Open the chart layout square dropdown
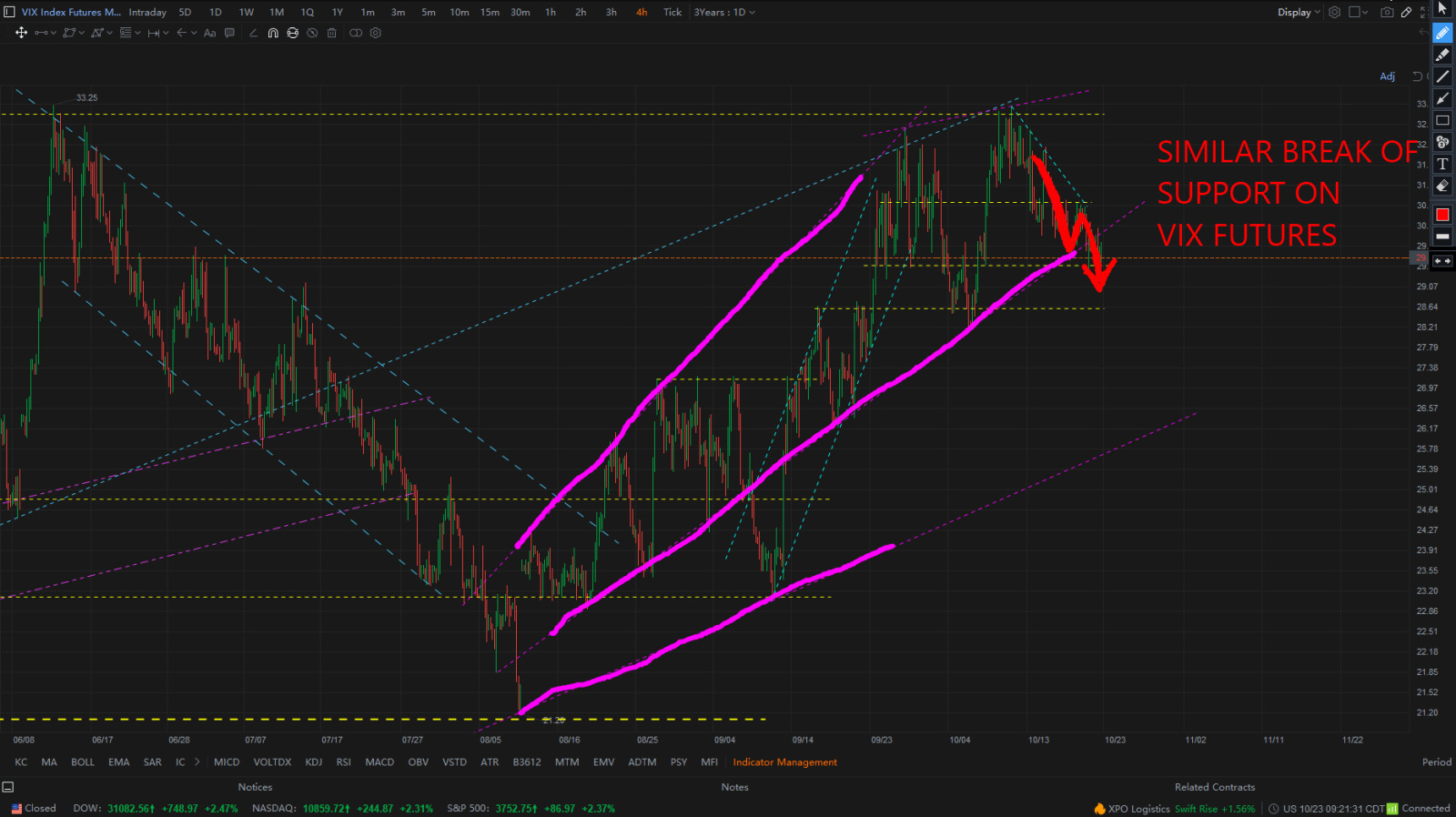1456x817 pixels. click(1358, 12)
